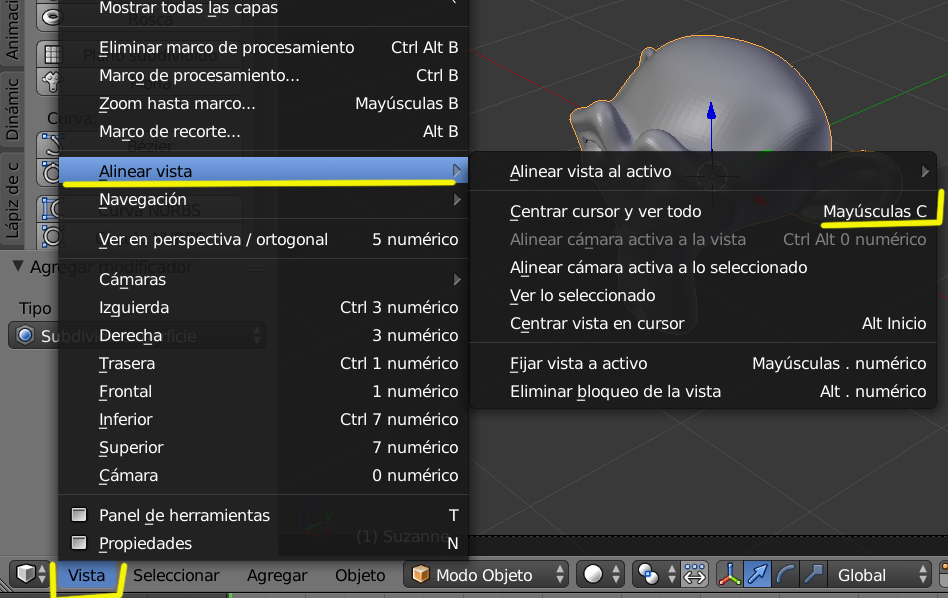Click the blue Z-axis manipulator arrow
Screen dimensions: 948x598
point(712,111)
